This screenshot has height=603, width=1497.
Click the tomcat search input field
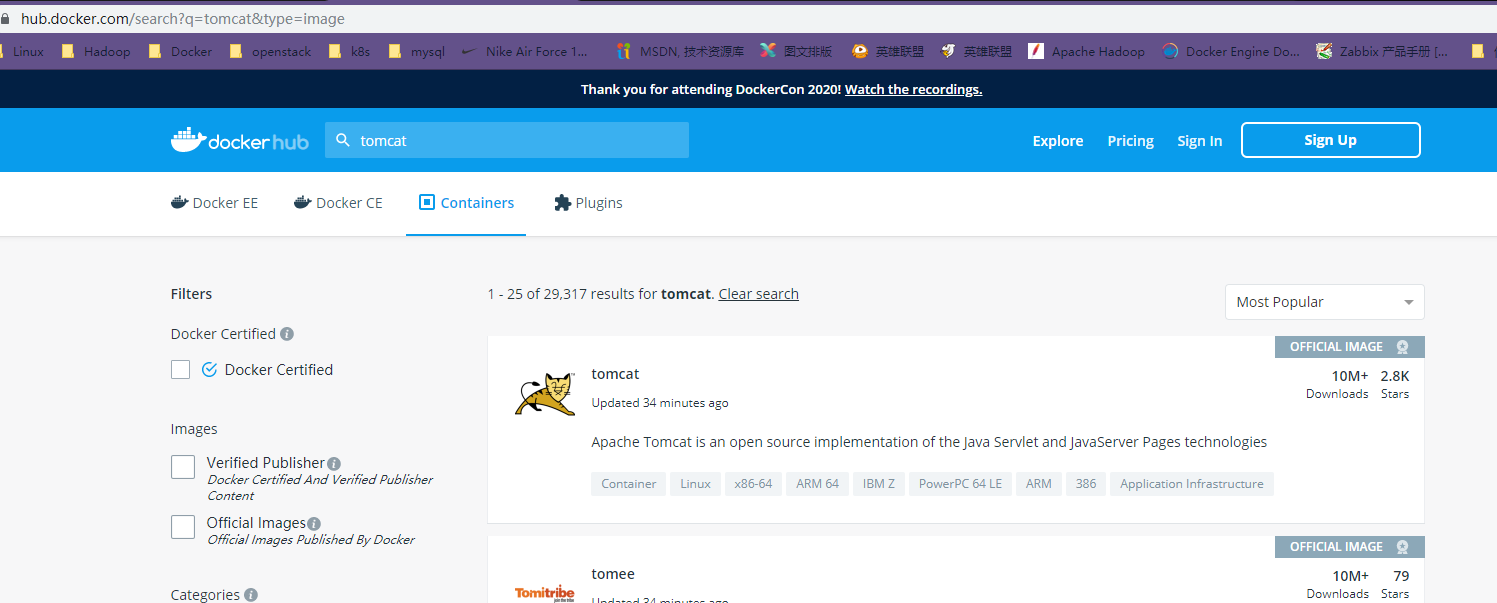[x=507, y=140]
